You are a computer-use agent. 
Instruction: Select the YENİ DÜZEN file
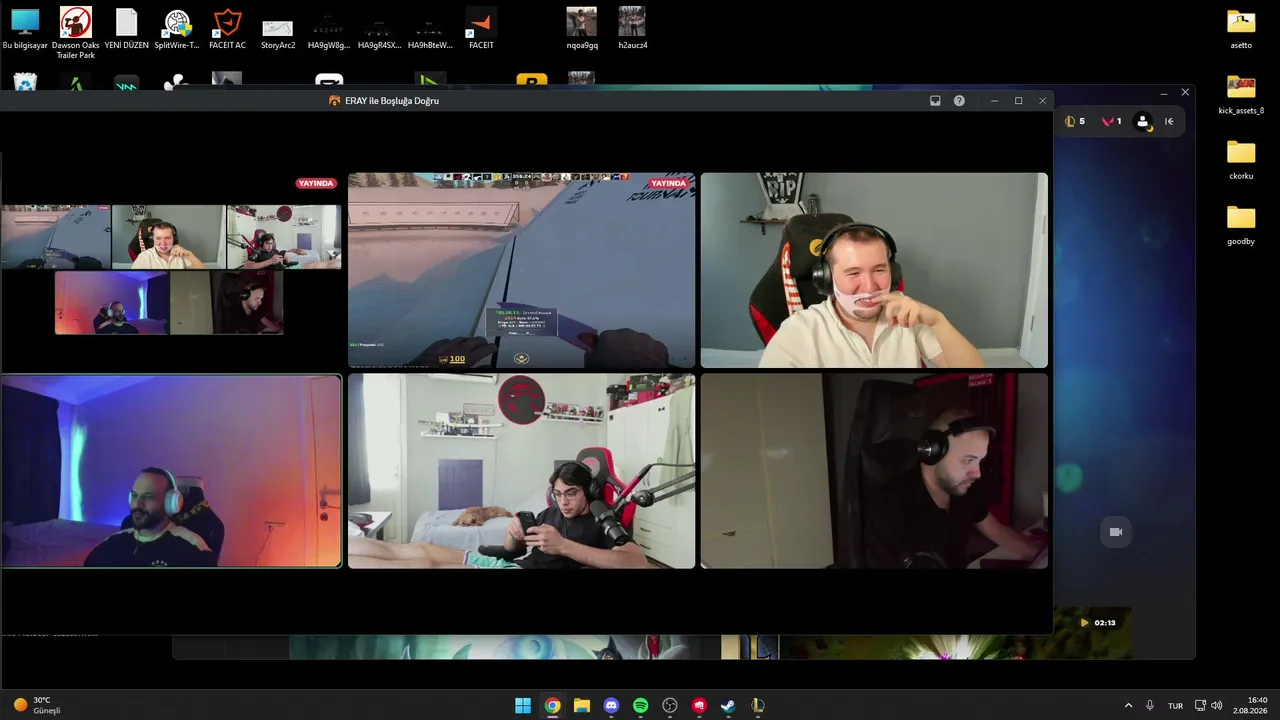click(126, 29)
